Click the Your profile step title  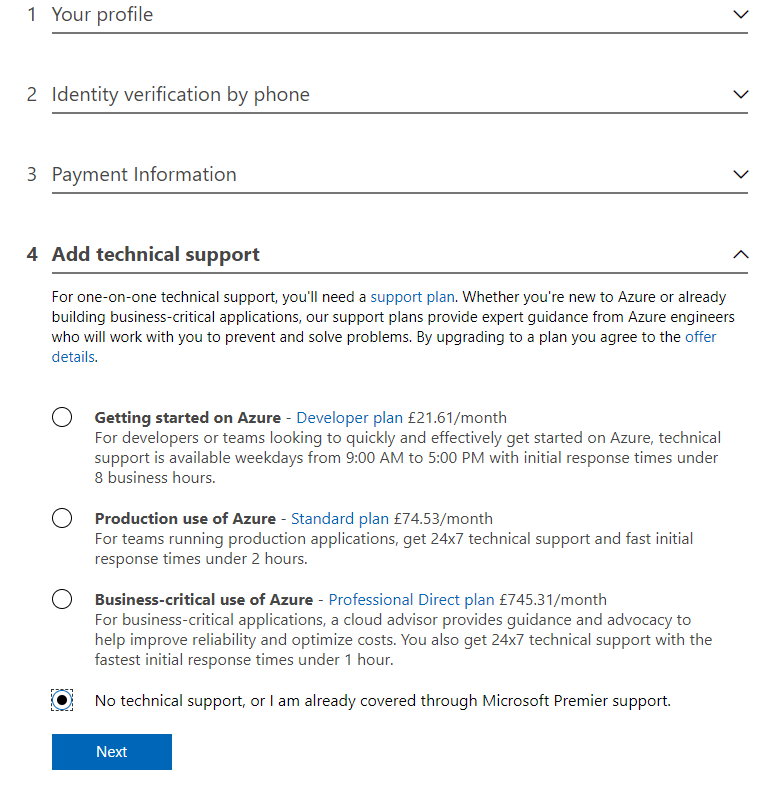click(102, 15)
